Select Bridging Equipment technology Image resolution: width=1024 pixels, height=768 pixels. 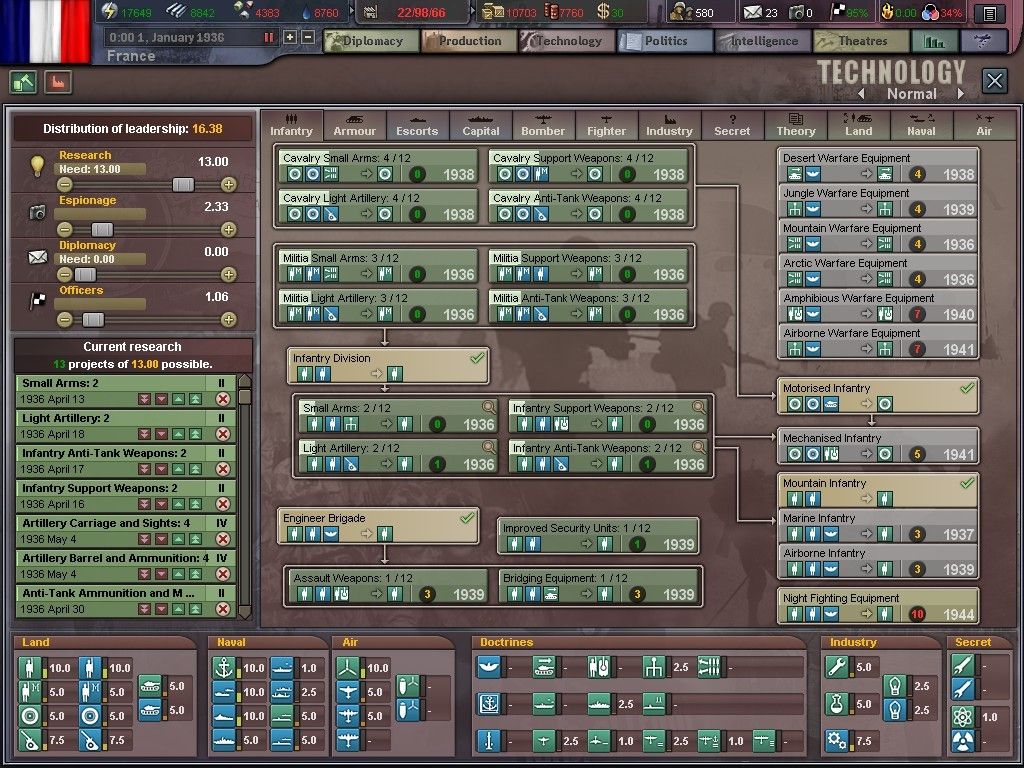[598, 586]
